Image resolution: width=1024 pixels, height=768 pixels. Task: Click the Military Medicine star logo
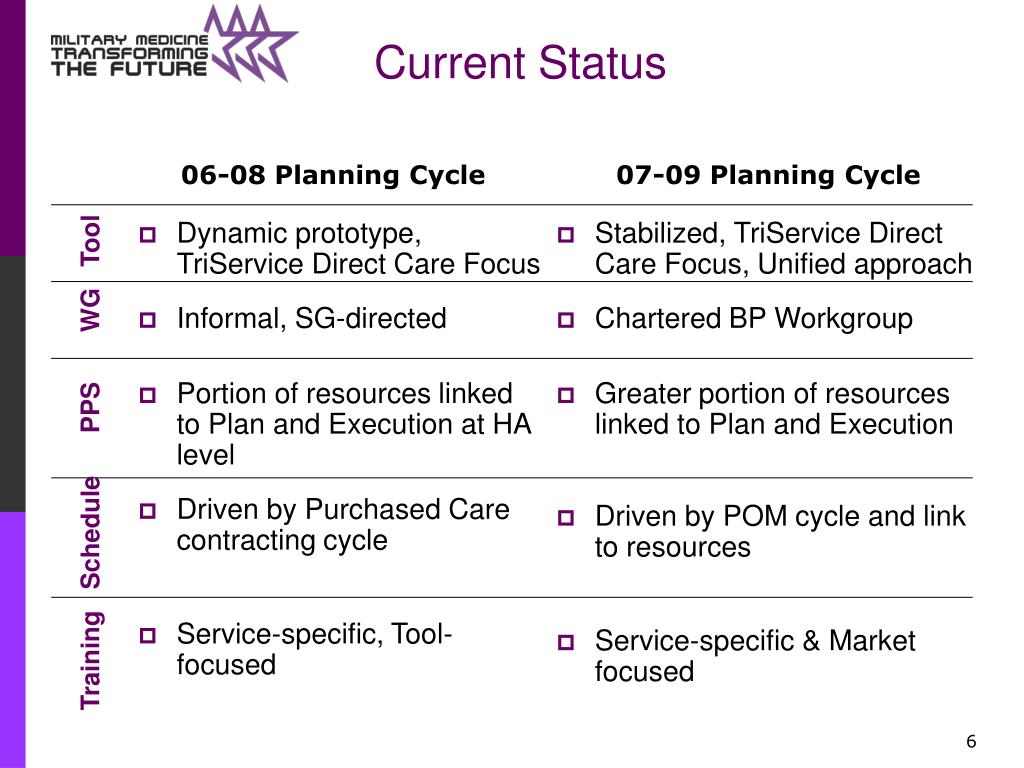tap(251, 43)
